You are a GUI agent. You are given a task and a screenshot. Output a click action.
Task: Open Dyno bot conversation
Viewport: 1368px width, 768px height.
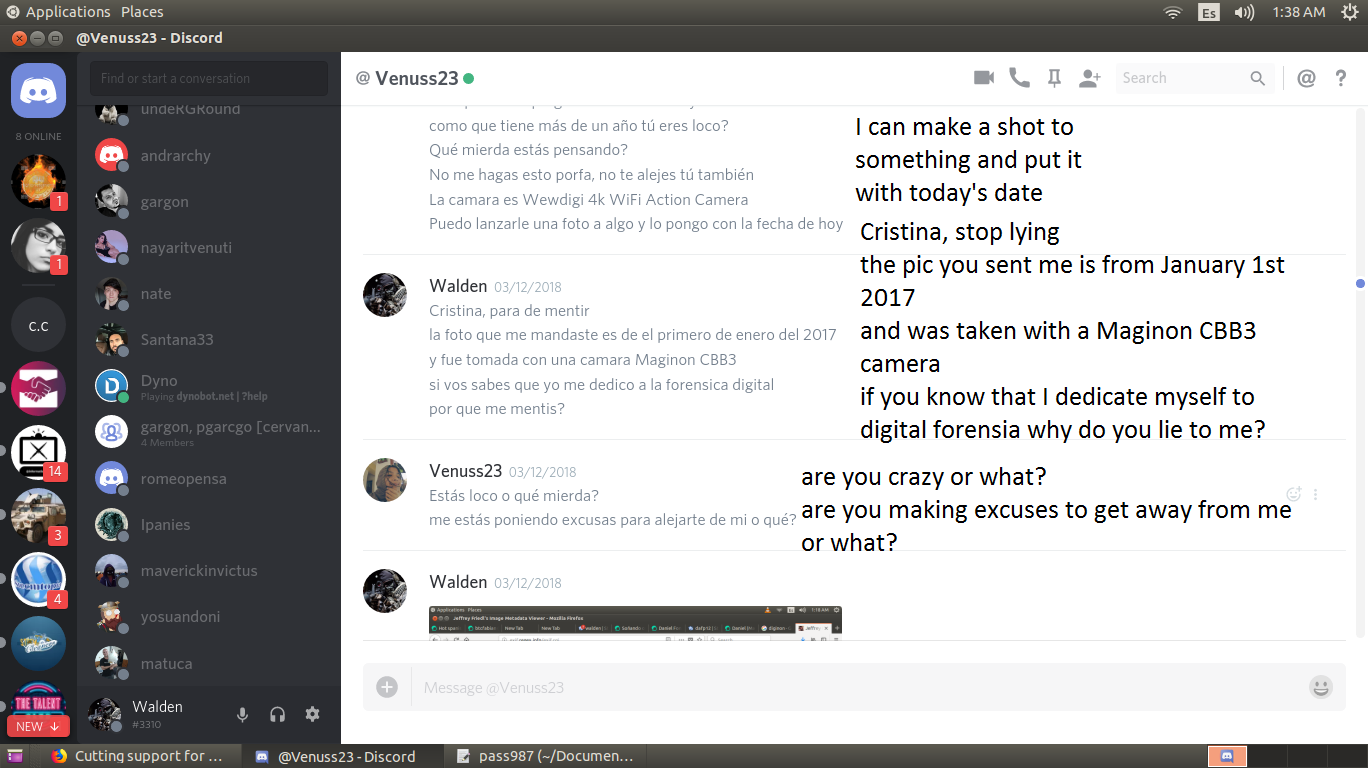[209, 386]
